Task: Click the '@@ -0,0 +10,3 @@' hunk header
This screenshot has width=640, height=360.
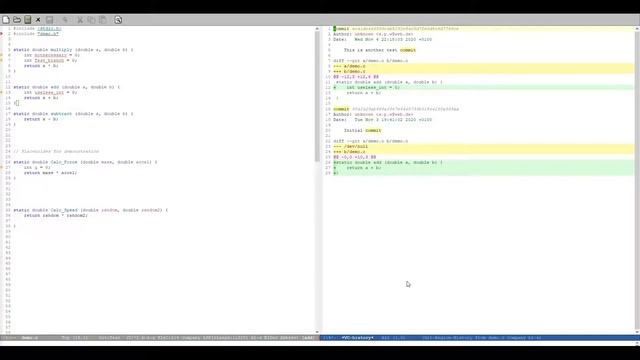Action: click(x=355, y=157)
